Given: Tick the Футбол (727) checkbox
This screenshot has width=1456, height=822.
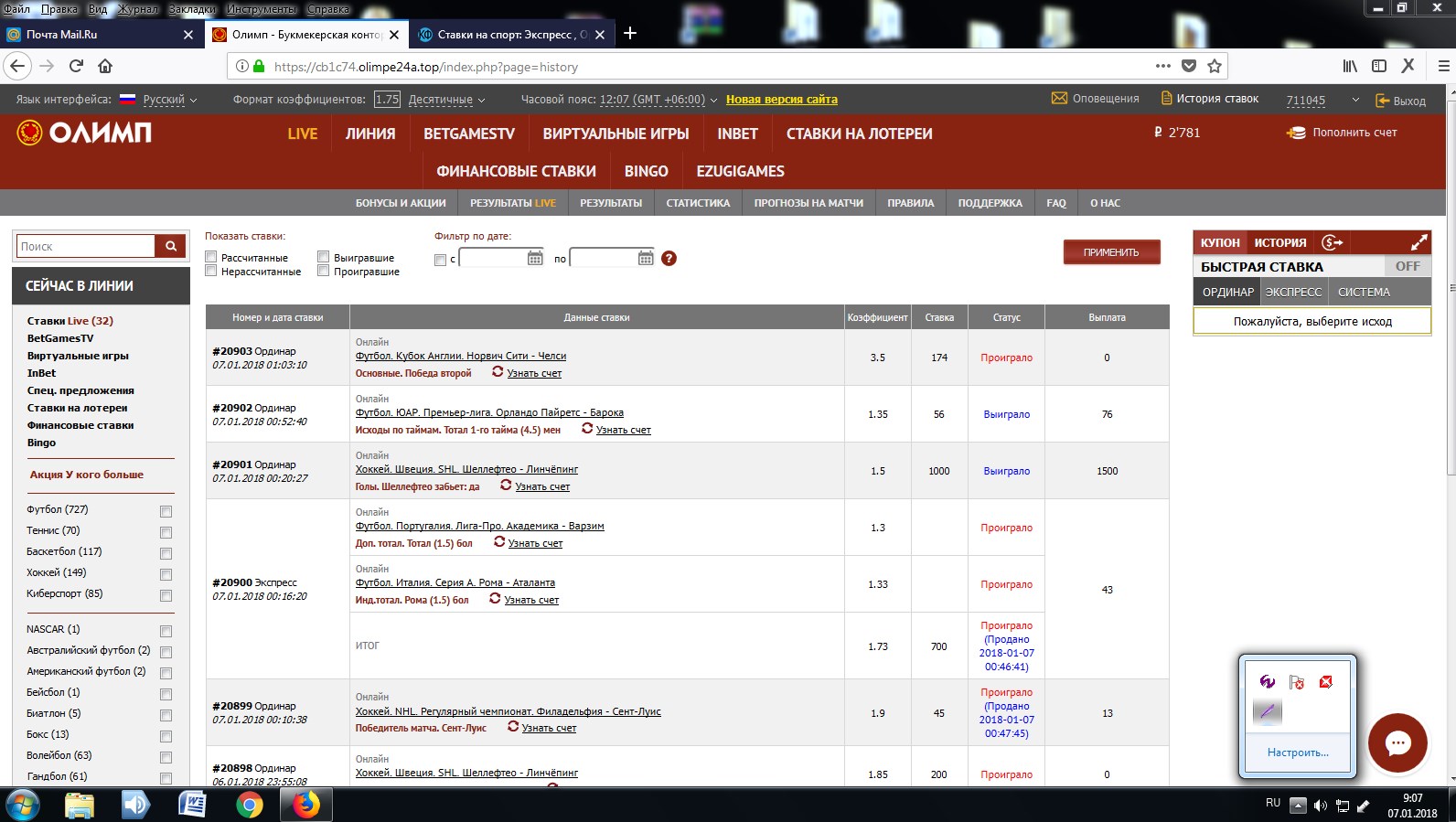Looking at the screenshot, I should pos(166,511).
